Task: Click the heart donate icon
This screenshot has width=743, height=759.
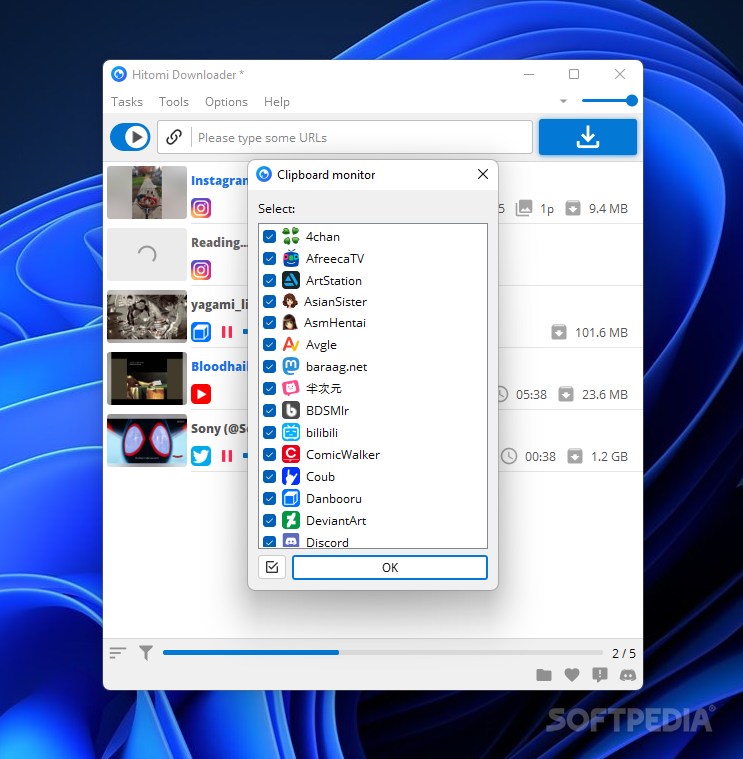Action: 572,675
